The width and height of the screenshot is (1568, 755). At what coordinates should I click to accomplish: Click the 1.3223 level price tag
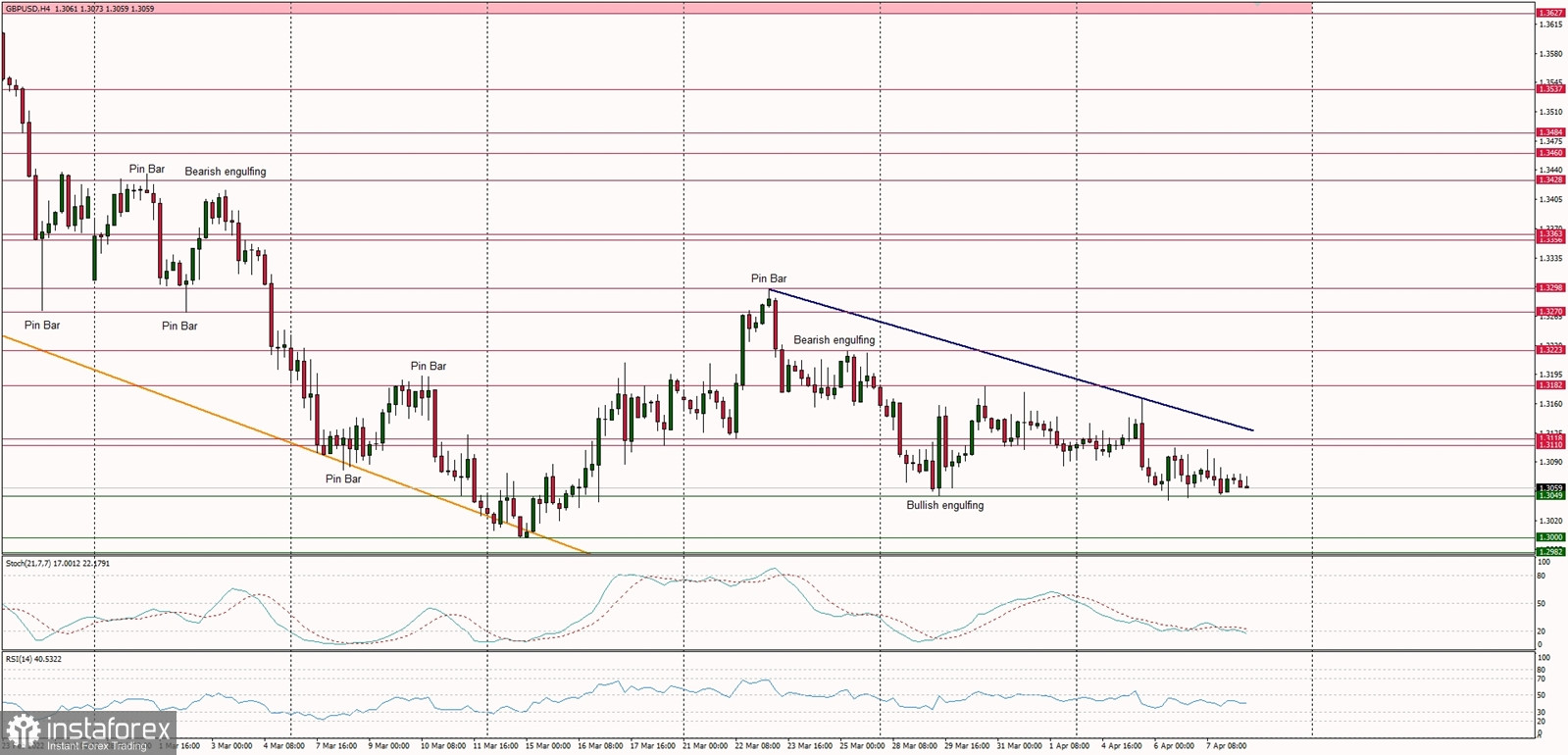[x=1550, y=350]
